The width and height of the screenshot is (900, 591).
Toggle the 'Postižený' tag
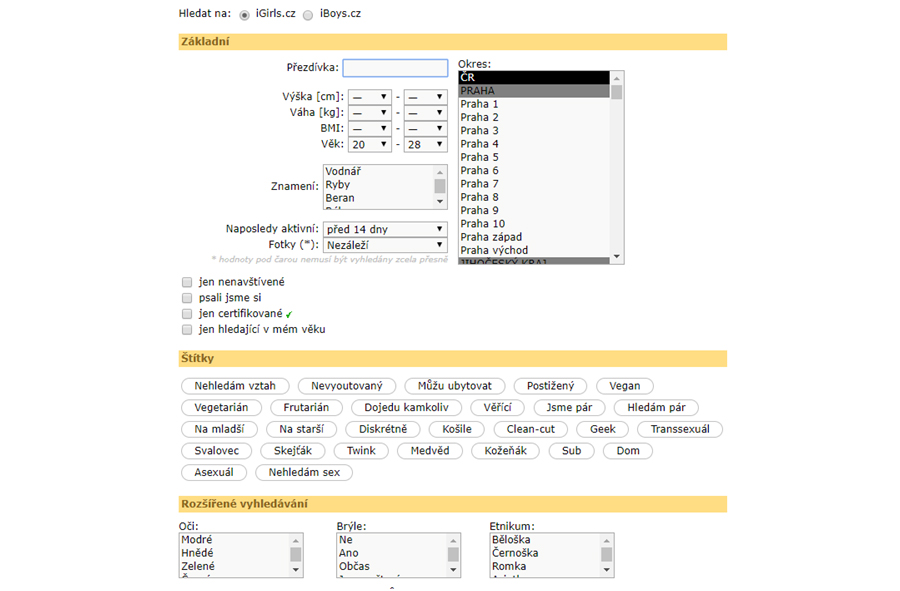point(550,386)
